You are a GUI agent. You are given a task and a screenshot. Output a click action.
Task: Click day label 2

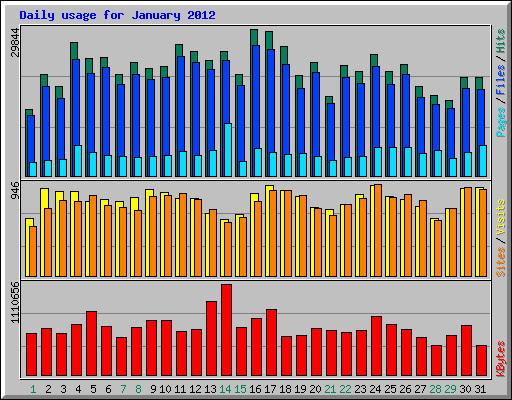pyautogui.click(x=48, y=389)
